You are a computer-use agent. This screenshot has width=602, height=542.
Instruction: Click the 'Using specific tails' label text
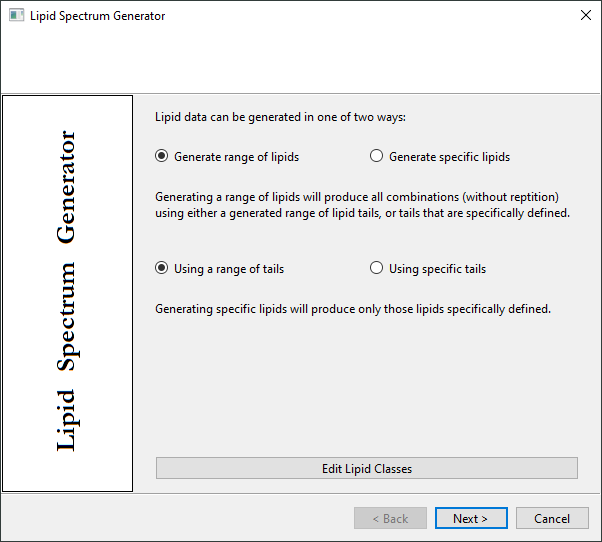coord(438,269)
